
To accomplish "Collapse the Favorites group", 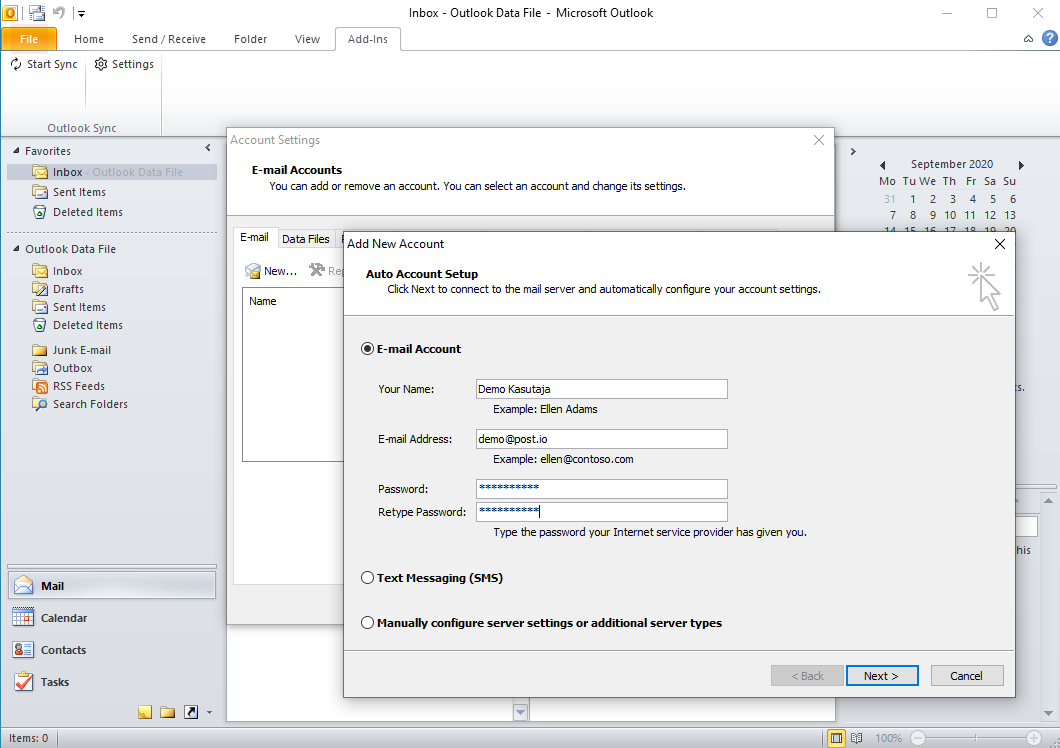I will click(x=16, y=151).
